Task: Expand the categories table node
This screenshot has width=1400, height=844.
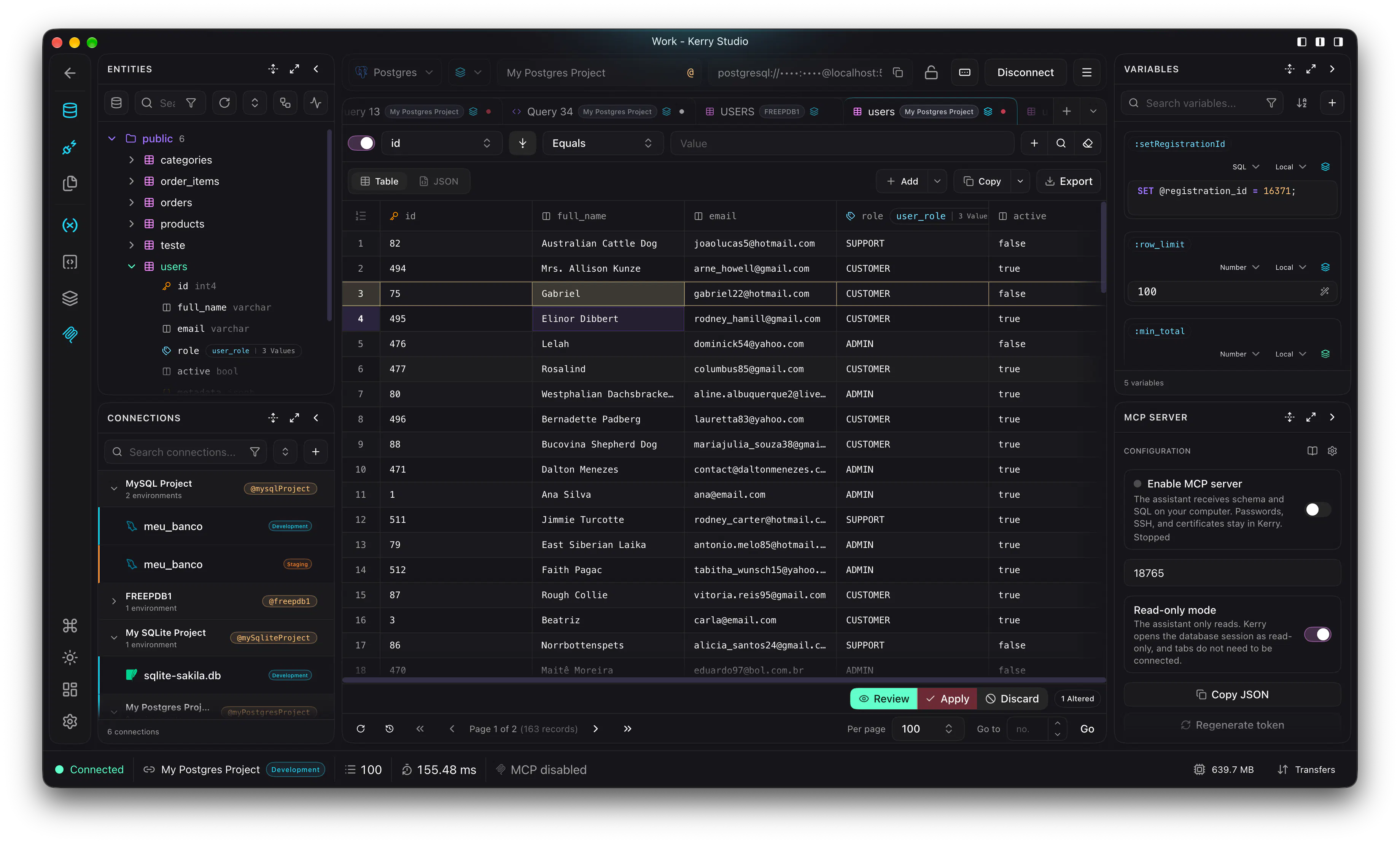Action: 131,160
